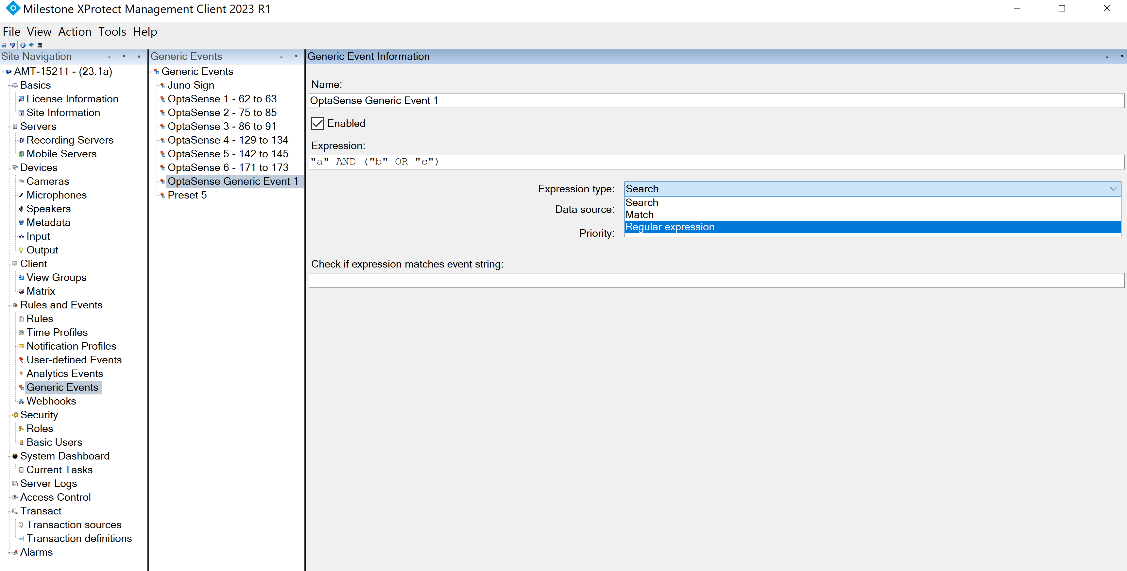Click the Recording Servers icon
The width and height of the screenshot is (1127, 571).
click(22, 140)
